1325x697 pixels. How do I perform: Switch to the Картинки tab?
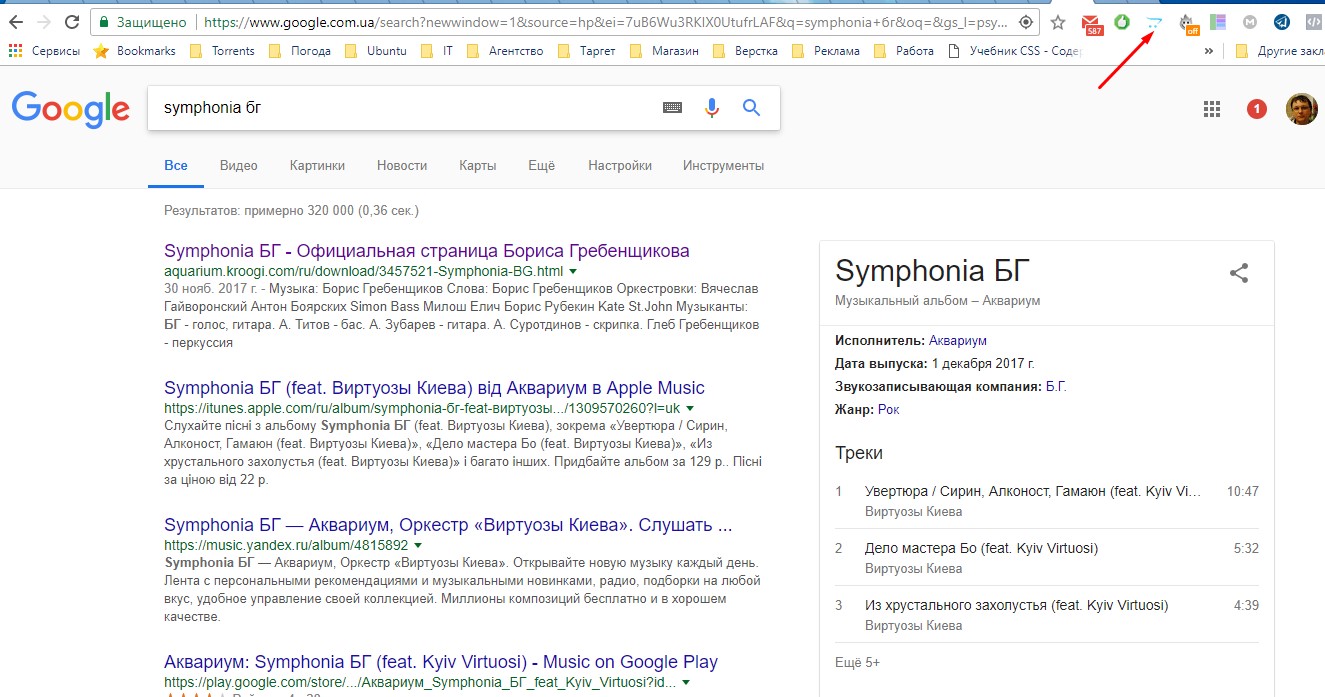point(317,165)
